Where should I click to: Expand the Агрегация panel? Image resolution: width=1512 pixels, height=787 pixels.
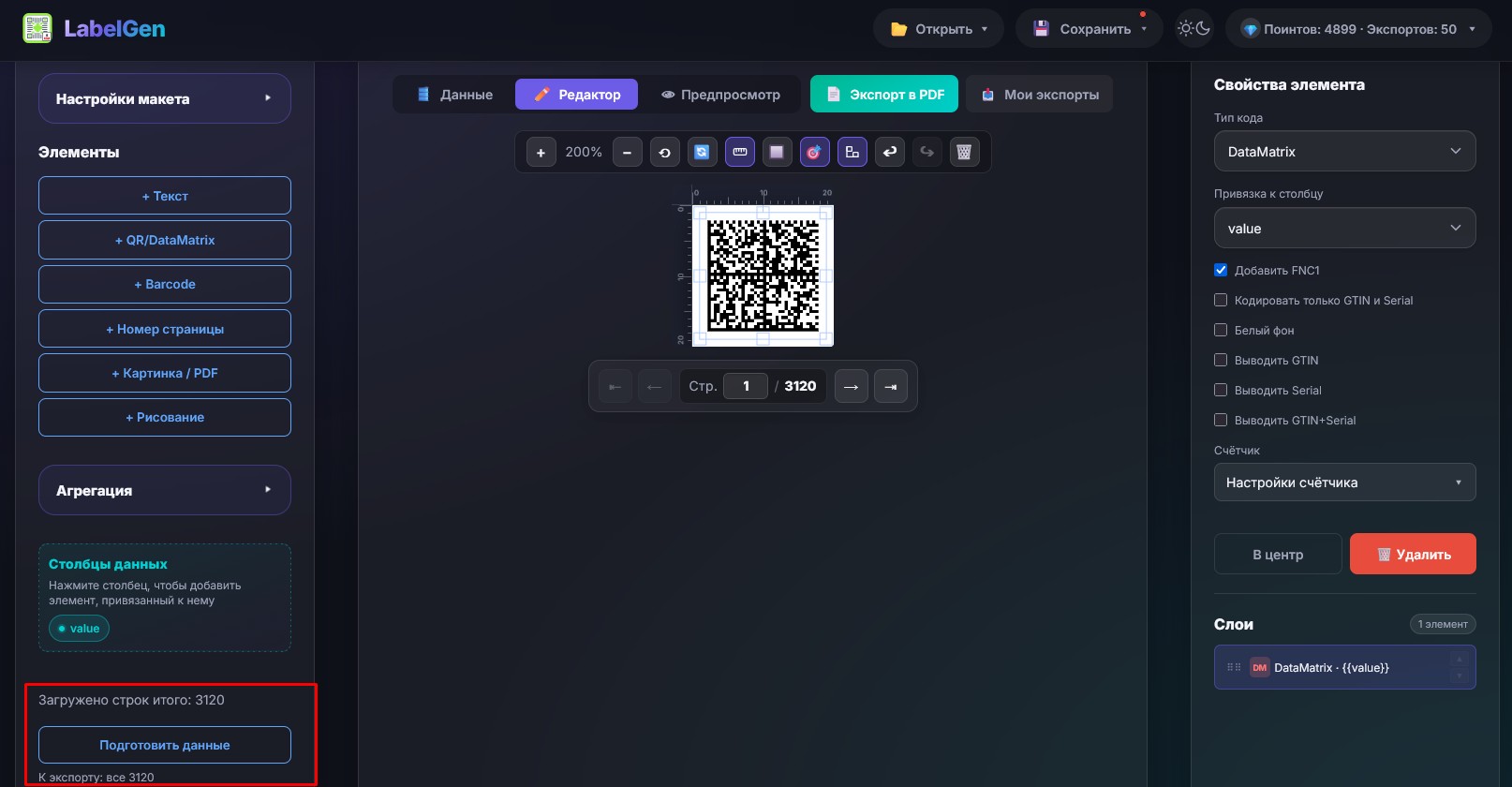(x=165, y=490)
